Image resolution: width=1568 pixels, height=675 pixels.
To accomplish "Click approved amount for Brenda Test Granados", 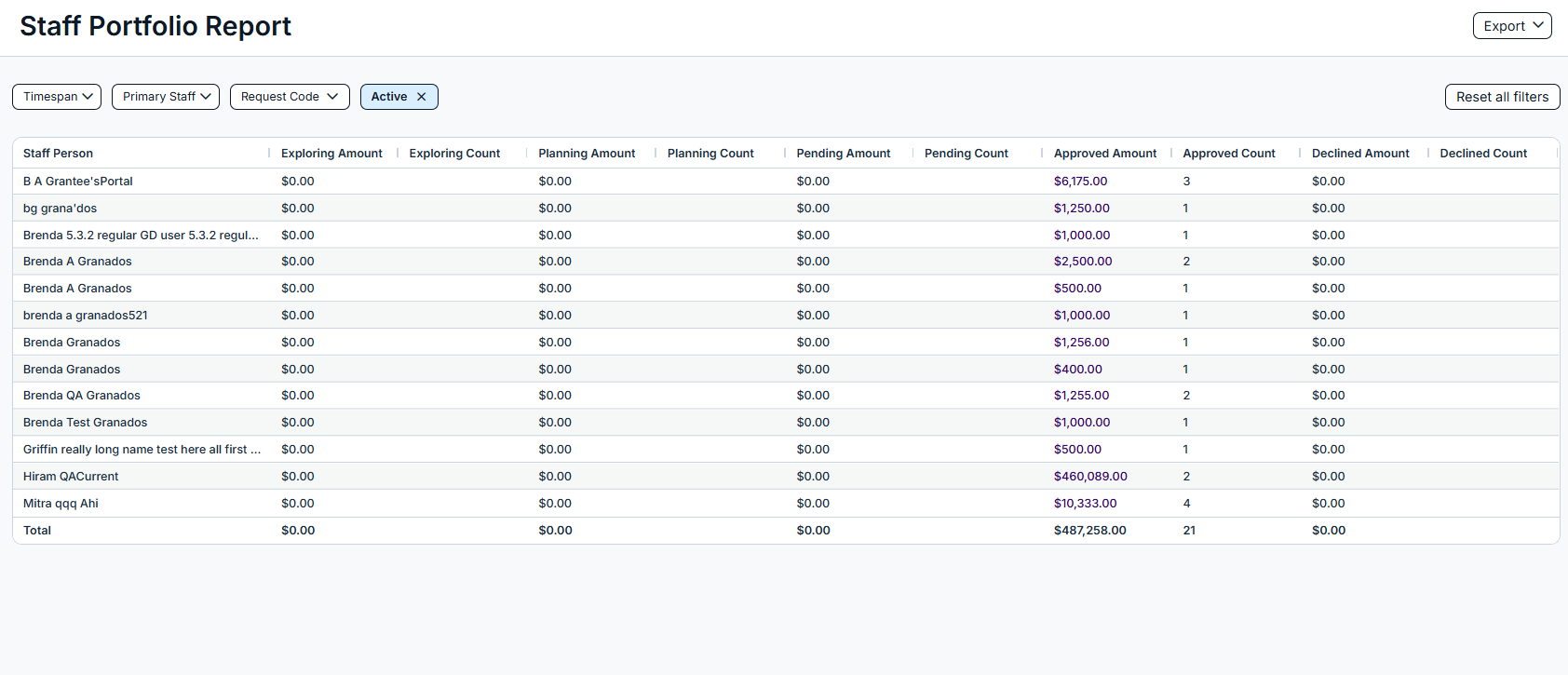I will tap(1082, 423).
